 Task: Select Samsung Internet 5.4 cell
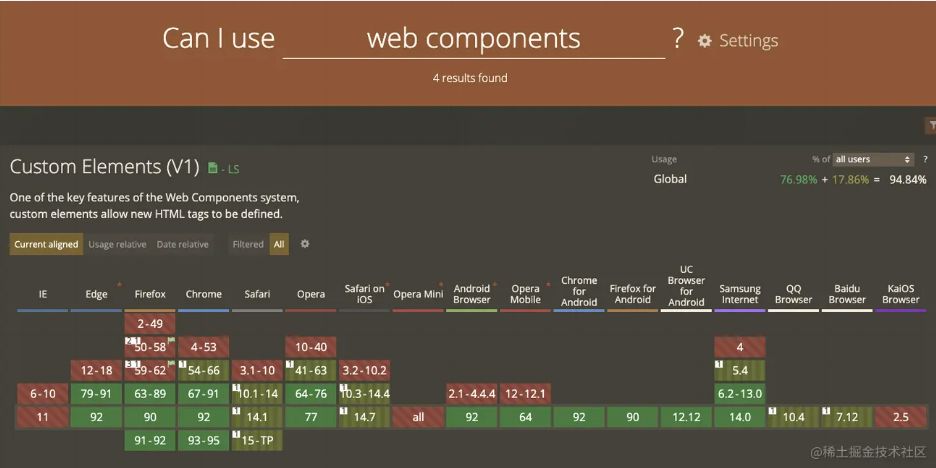click(x=740, y=371)
